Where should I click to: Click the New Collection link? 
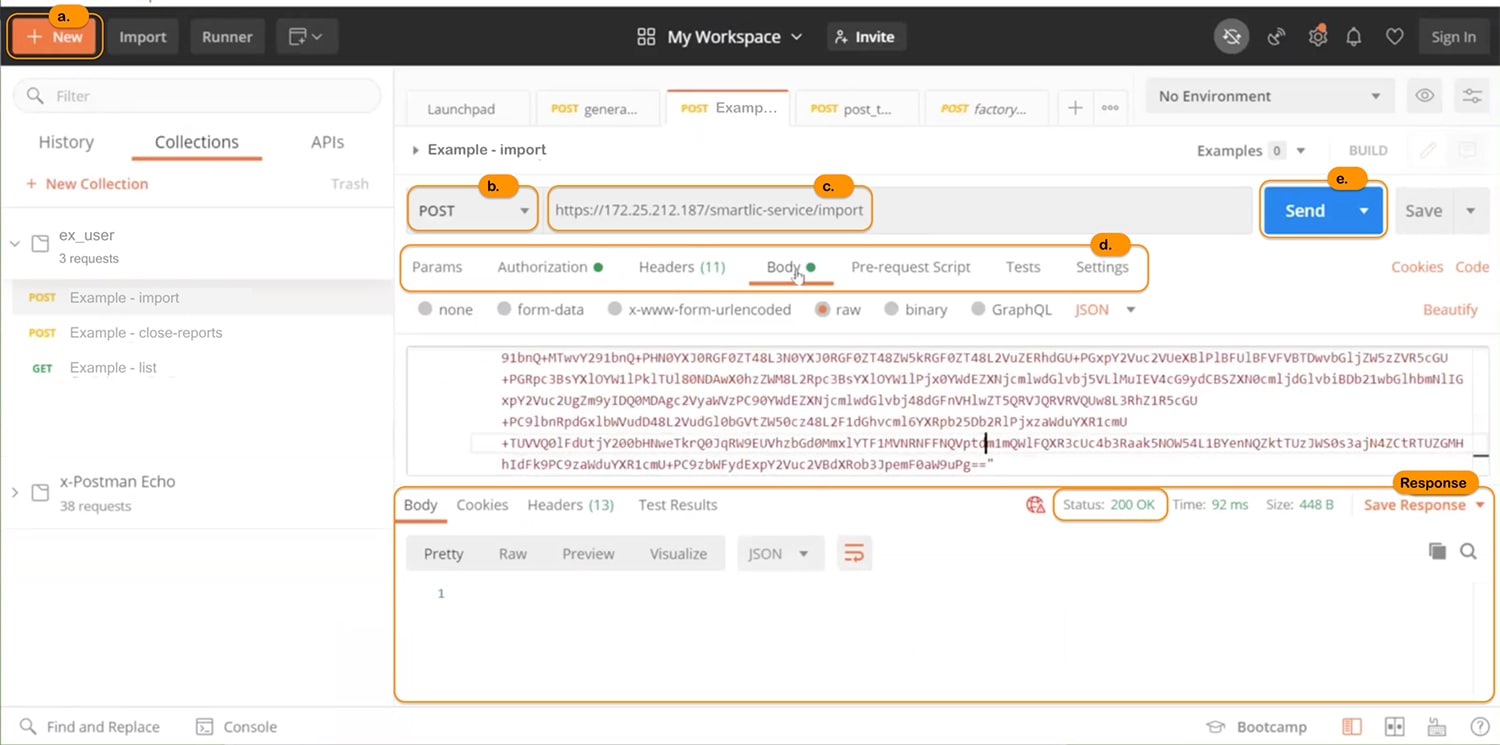coord(87,184)
